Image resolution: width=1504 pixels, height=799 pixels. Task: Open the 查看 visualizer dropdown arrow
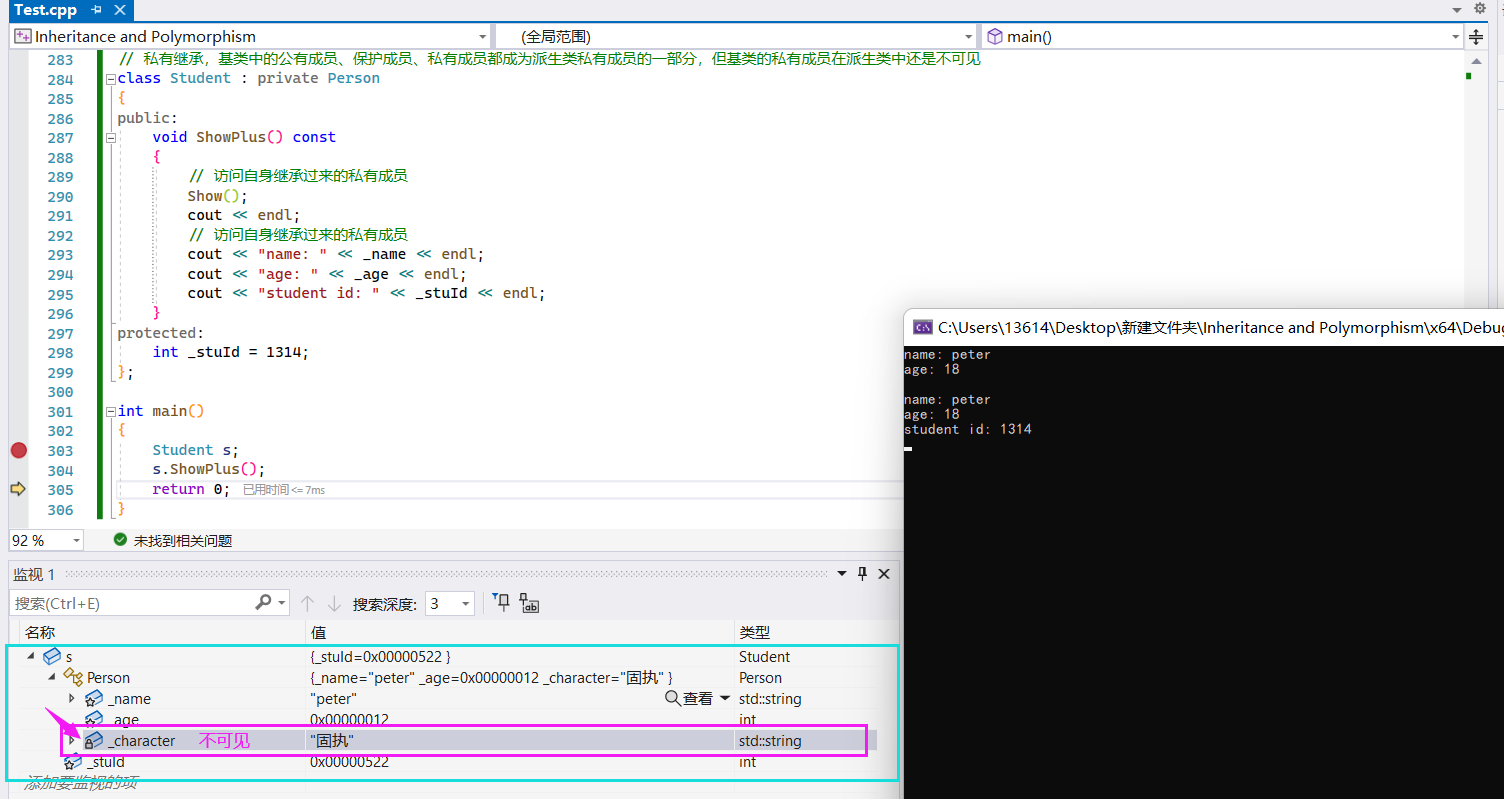point(724,698)
